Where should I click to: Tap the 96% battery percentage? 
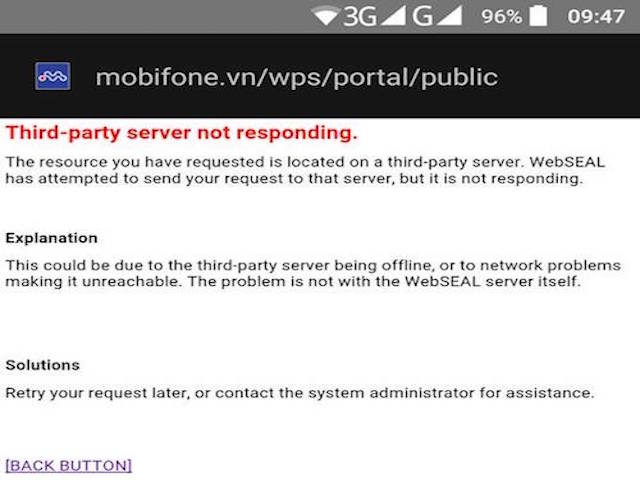coord(501,17)
